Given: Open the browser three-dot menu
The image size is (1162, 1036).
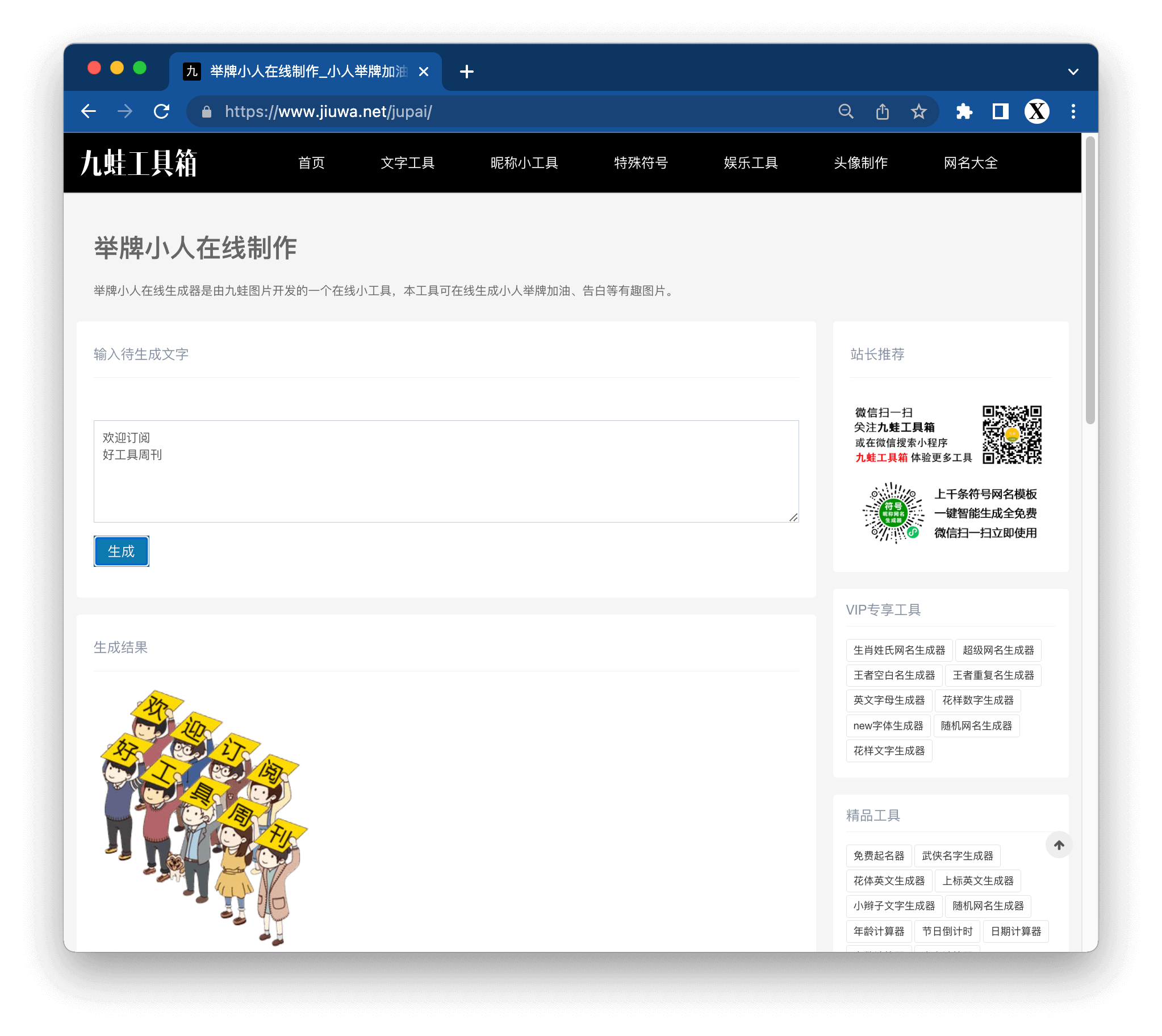Looking at the screenshot, I should coord(1073,111).
